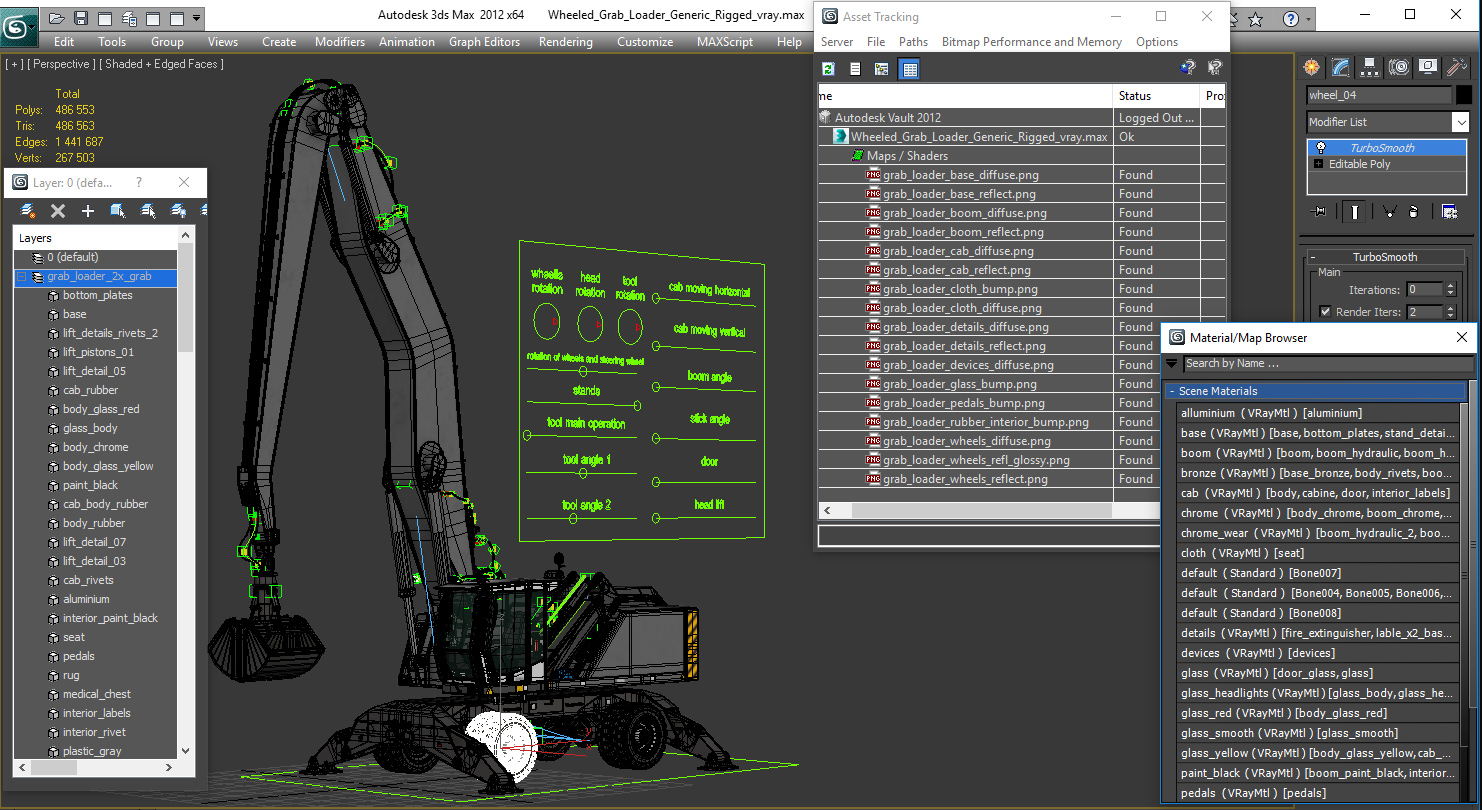Image resolution: width=1482 pixels, height=810 pixels.
Task: Click the Status column header in Asset Tracking
Action: (1157, 96)
